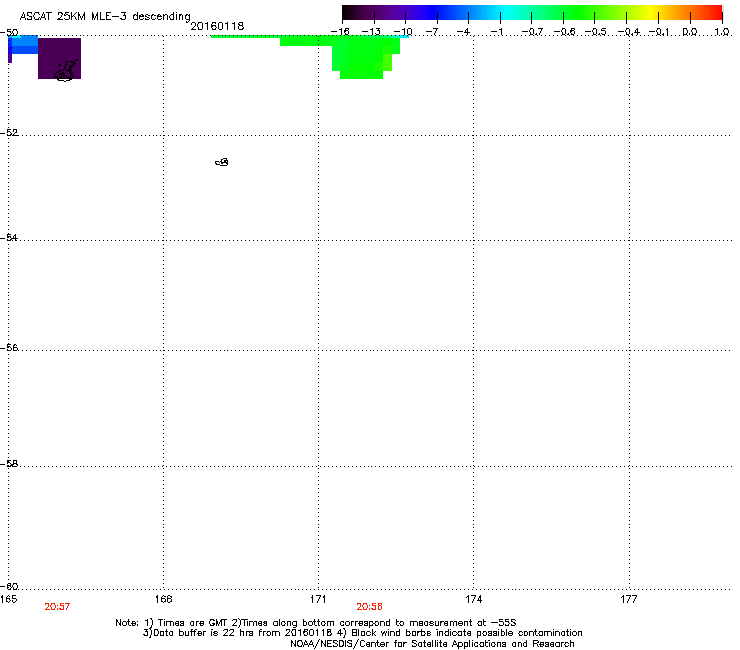Click the -13 color scale label

[x=371, y=32]
